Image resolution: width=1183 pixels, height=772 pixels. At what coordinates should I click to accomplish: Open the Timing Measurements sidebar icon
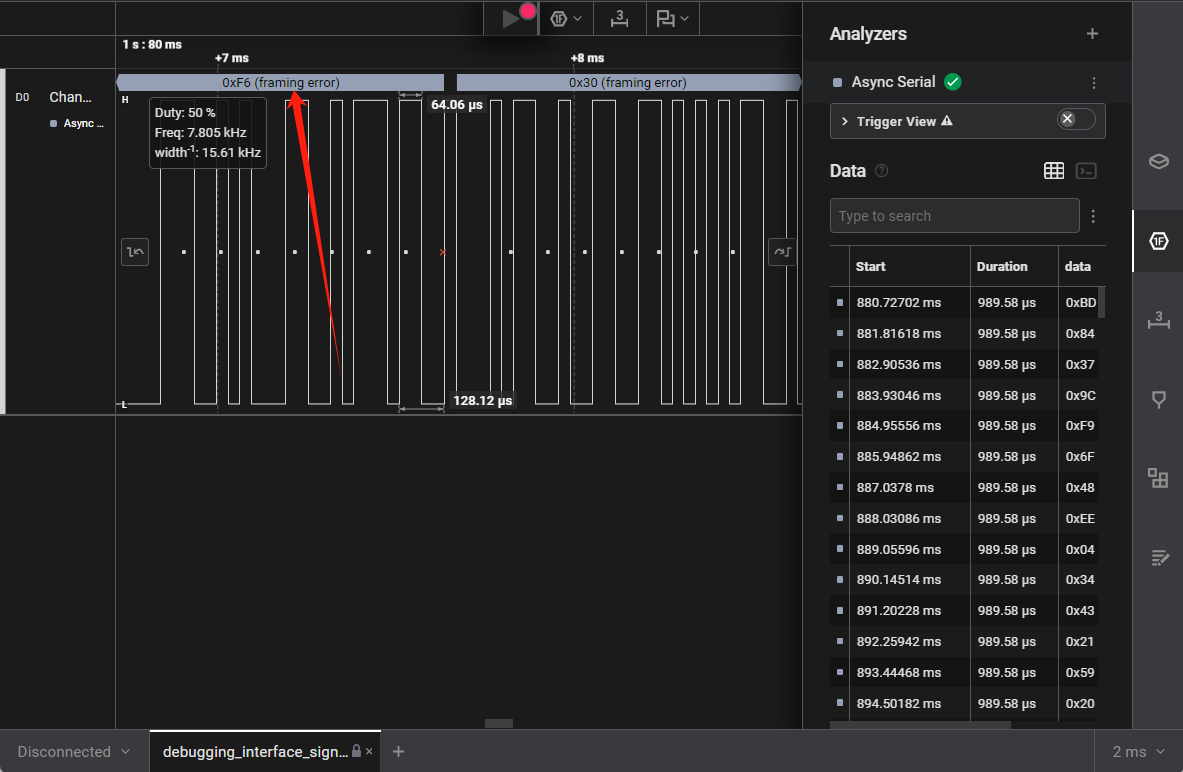pos(1158,320)
